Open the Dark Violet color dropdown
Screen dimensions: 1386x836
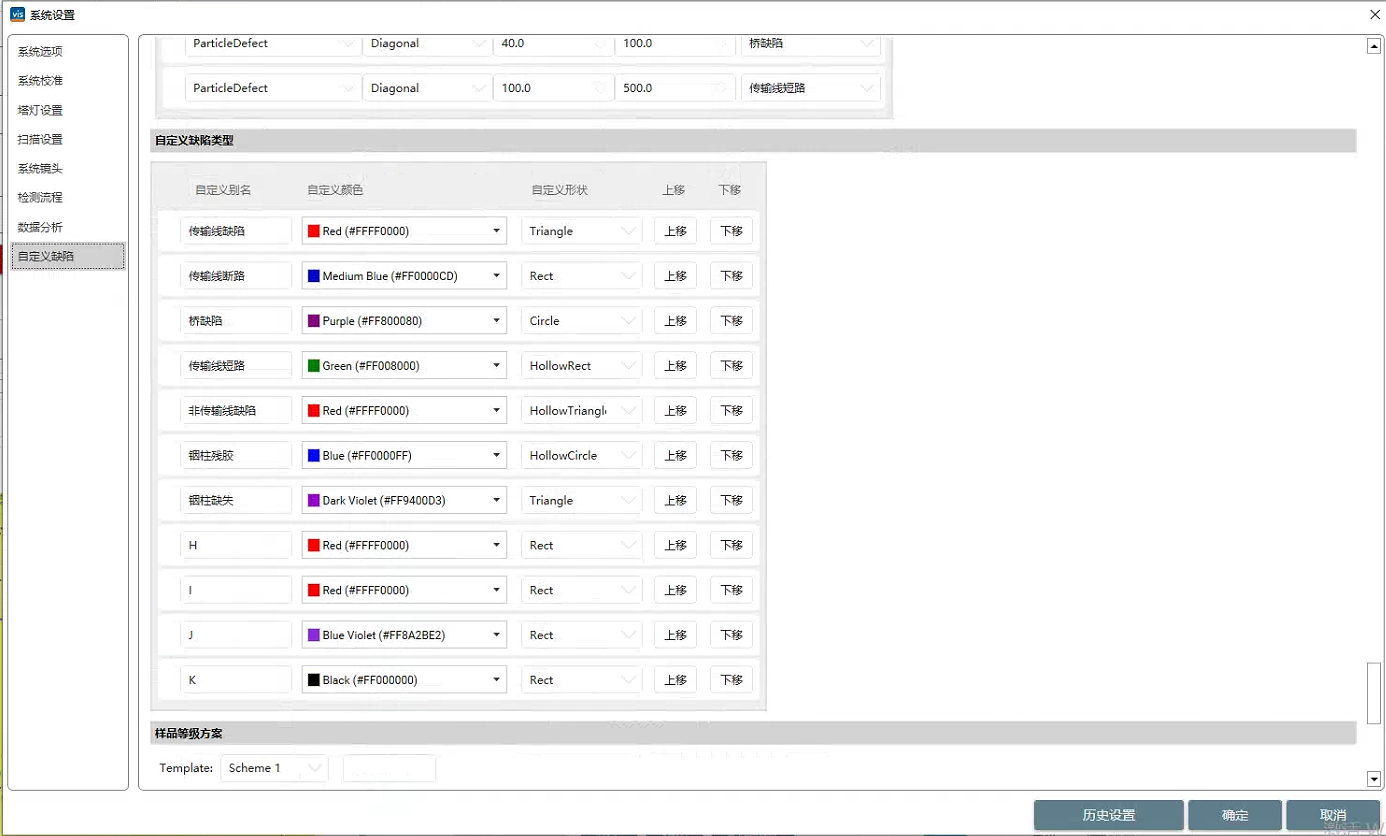pyautogui.click(x=404, y=500)
